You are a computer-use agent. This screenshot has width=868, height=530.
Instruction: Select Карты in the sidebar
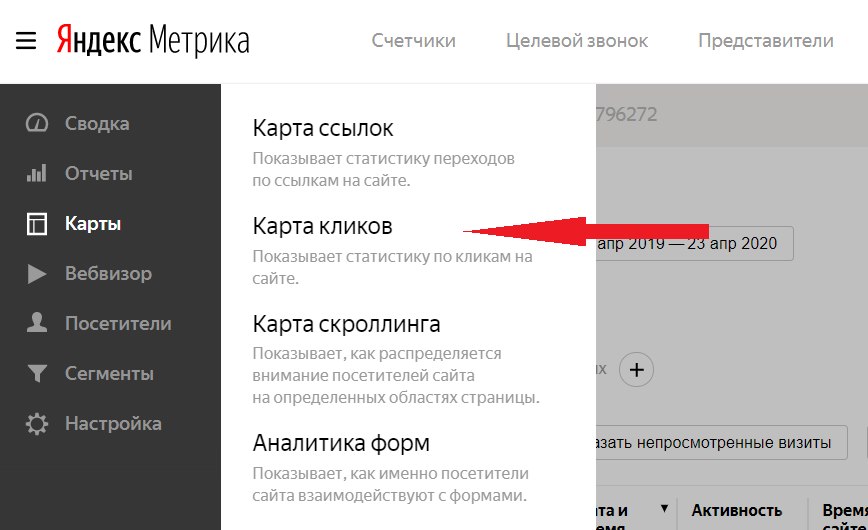(x=92, y=224)
